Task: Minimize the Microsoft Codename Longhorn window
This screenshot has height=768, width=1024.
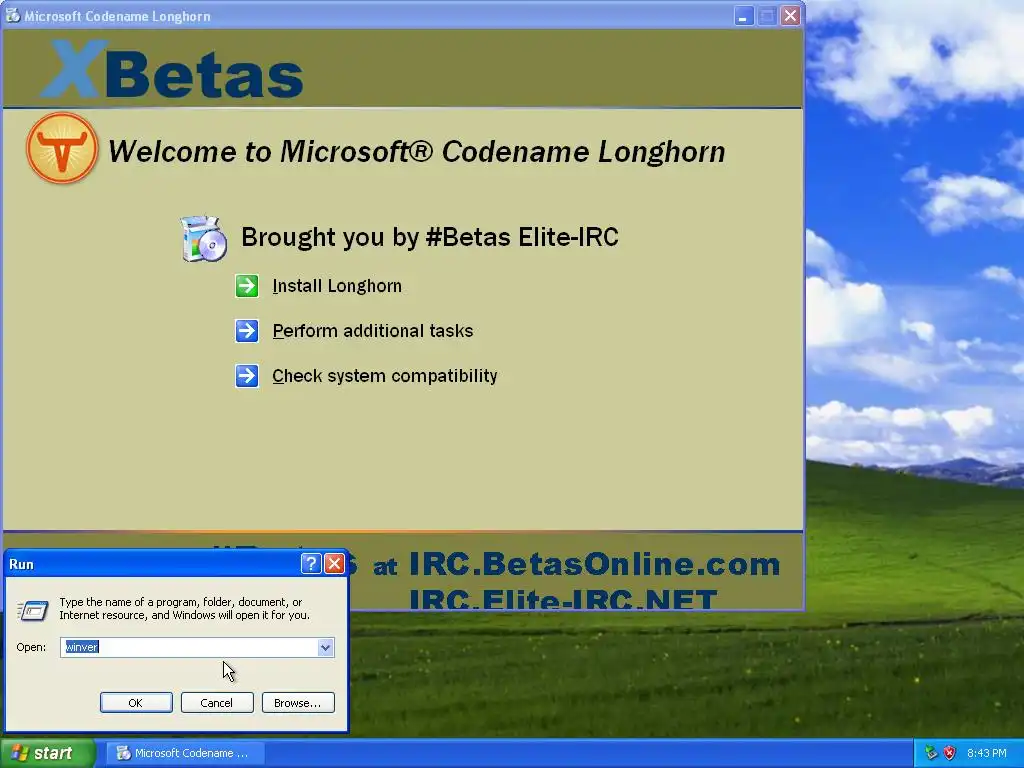Action: [x=743, y=16]
